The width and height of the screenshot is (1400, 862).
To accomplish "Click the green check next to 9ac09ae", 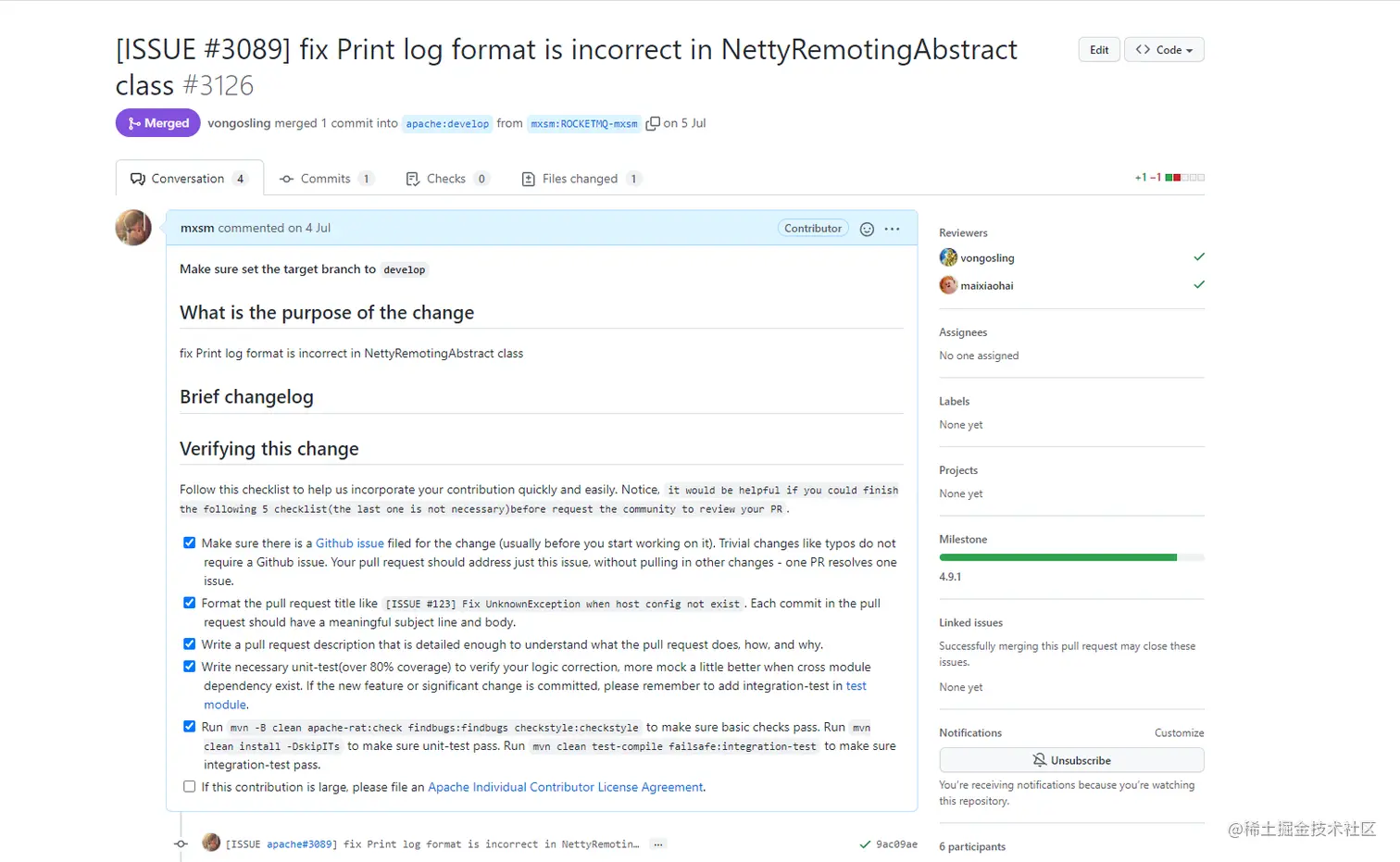I will pyautogui.click(x=865, y=844).
